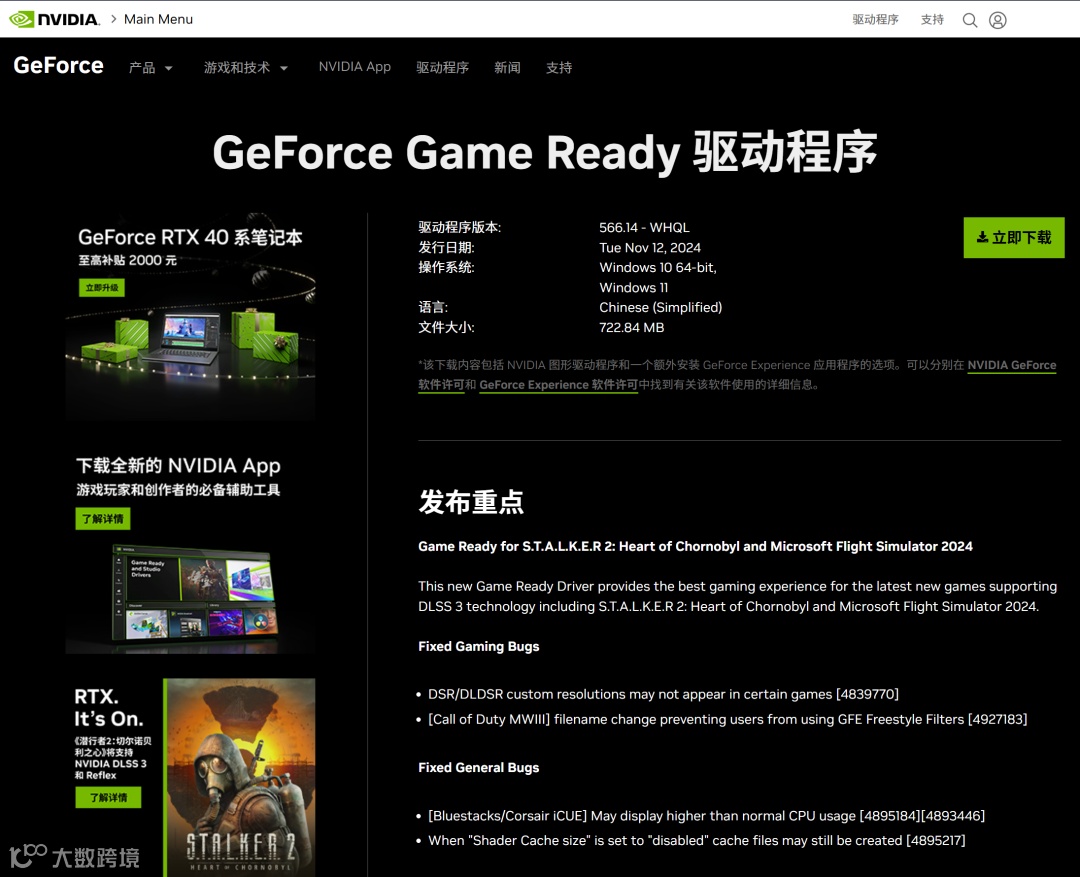Viewport: 1080px width, 877px height.
Task: Expand the 游戏和技术 dropdown menu
Action: click(x=246, y=68)
